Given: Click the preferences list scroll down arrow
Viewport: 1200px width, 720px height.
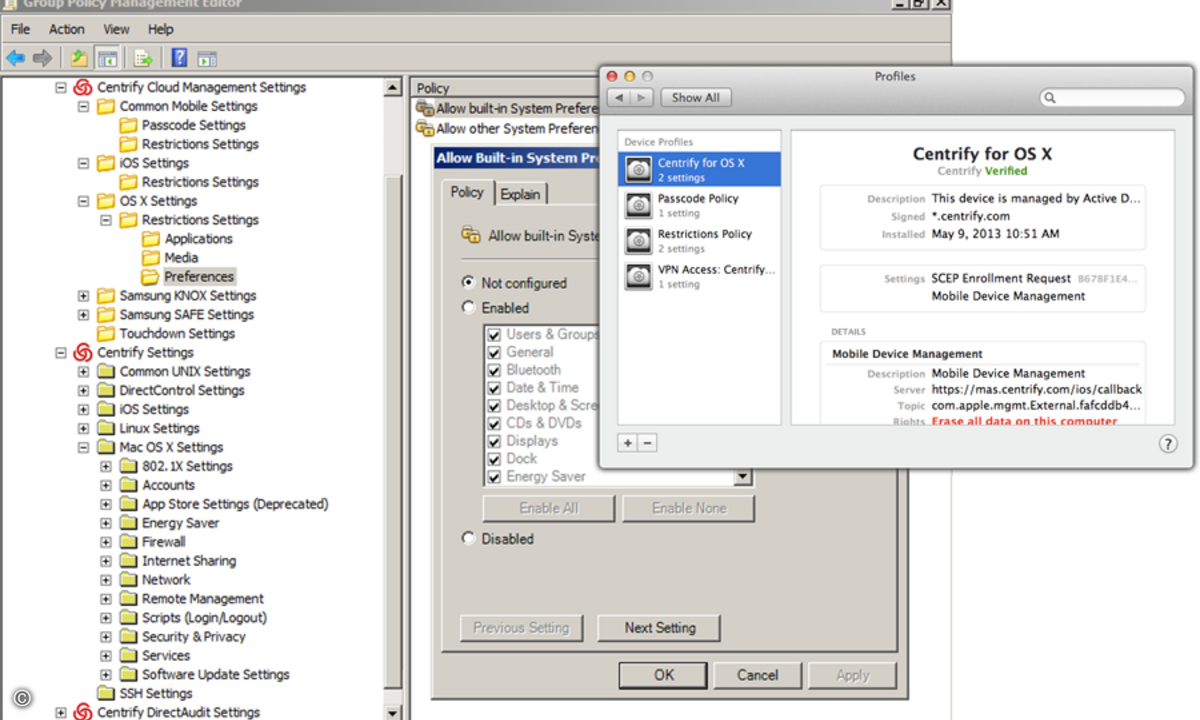Looking at the screenshot, I should point(743,477).
